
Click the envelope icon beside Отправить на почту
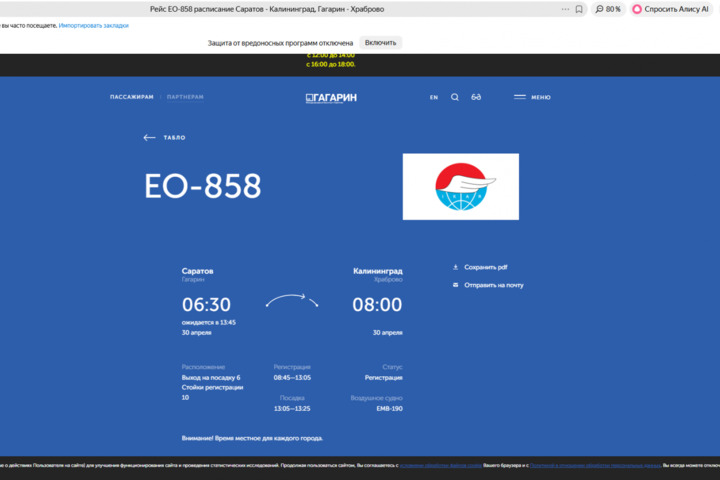(456, 285)
